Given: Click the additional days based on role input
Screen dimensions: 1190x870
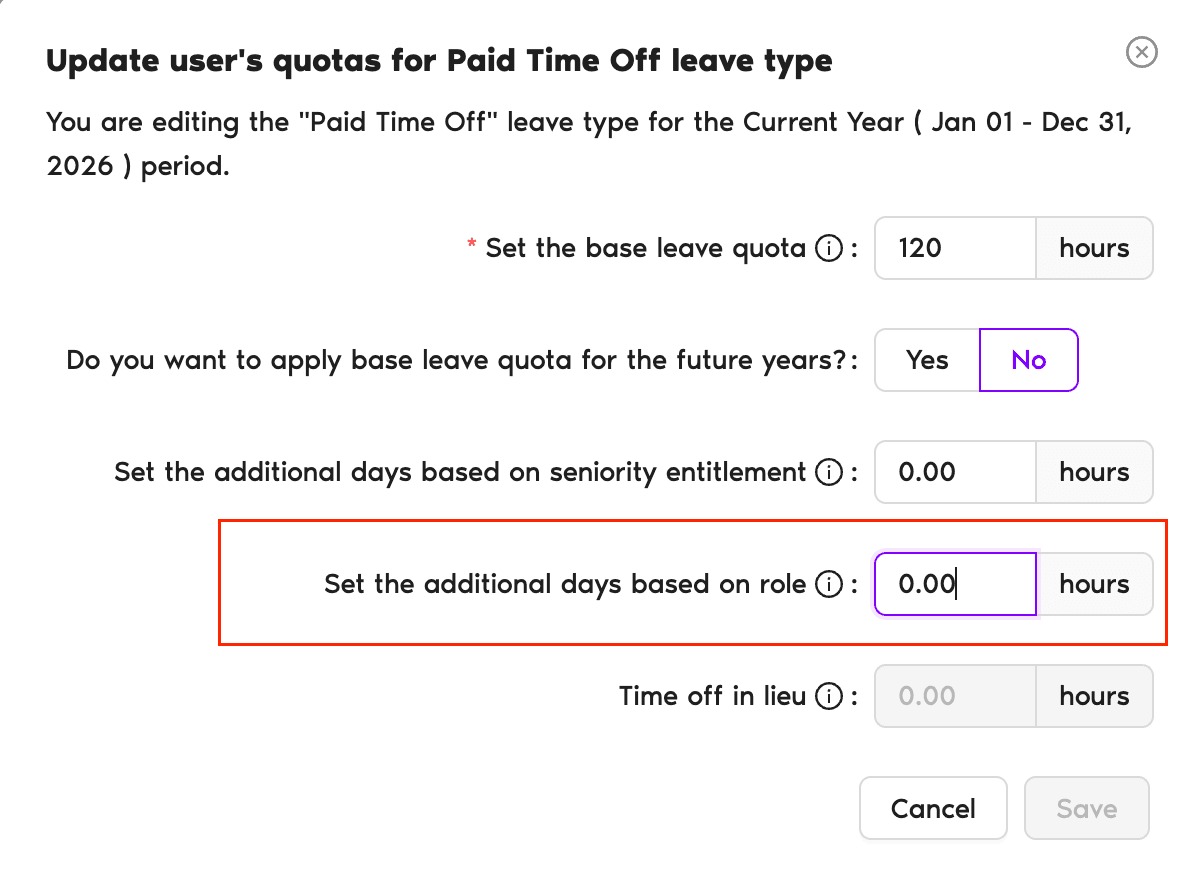Looking at the screenshot, I should click(954, 584).
